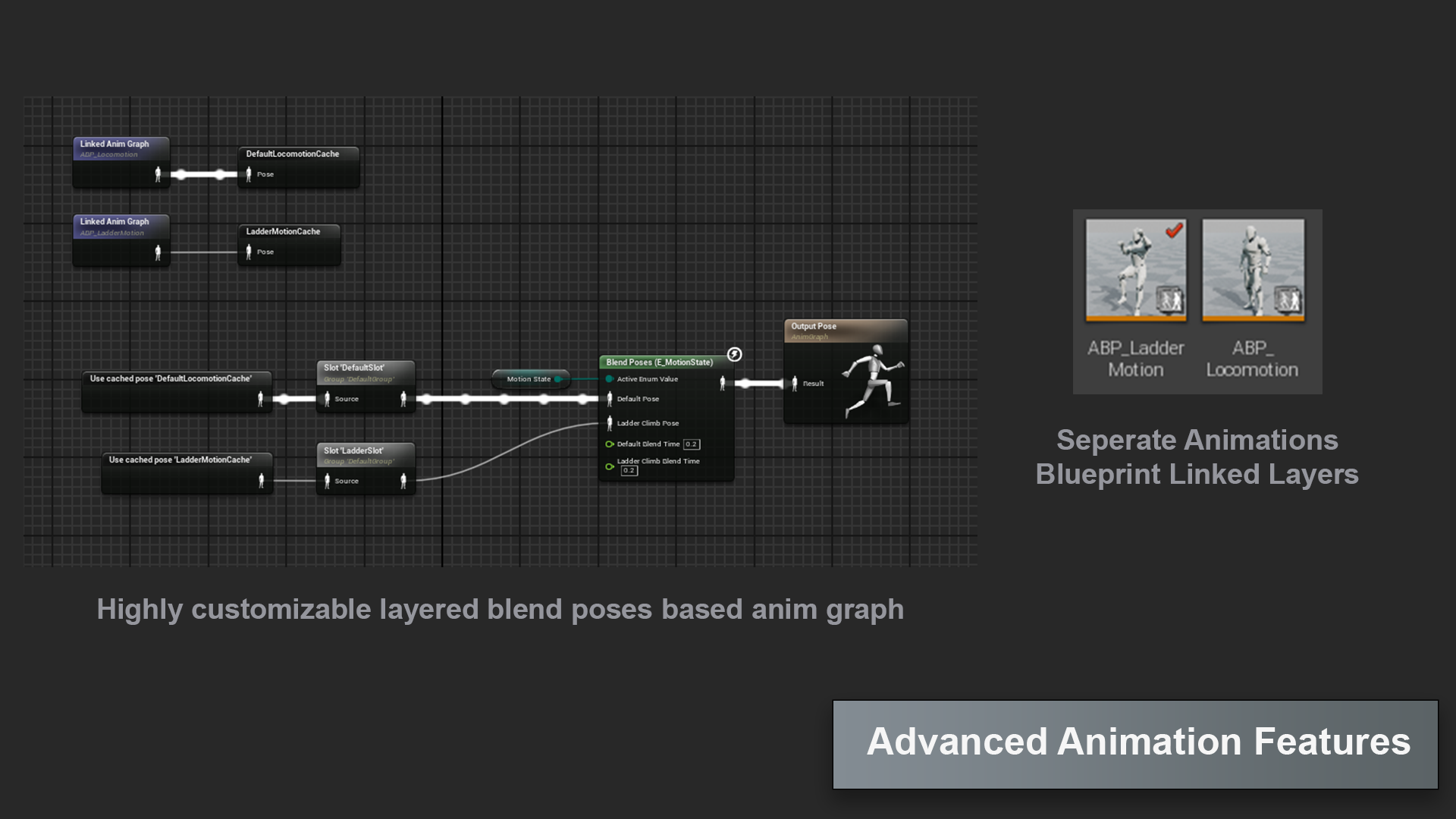The height and width of the screenshot is (819, 1456).
Task: Click the Advanced Animation Features banner
Action: click(1135, 743)
